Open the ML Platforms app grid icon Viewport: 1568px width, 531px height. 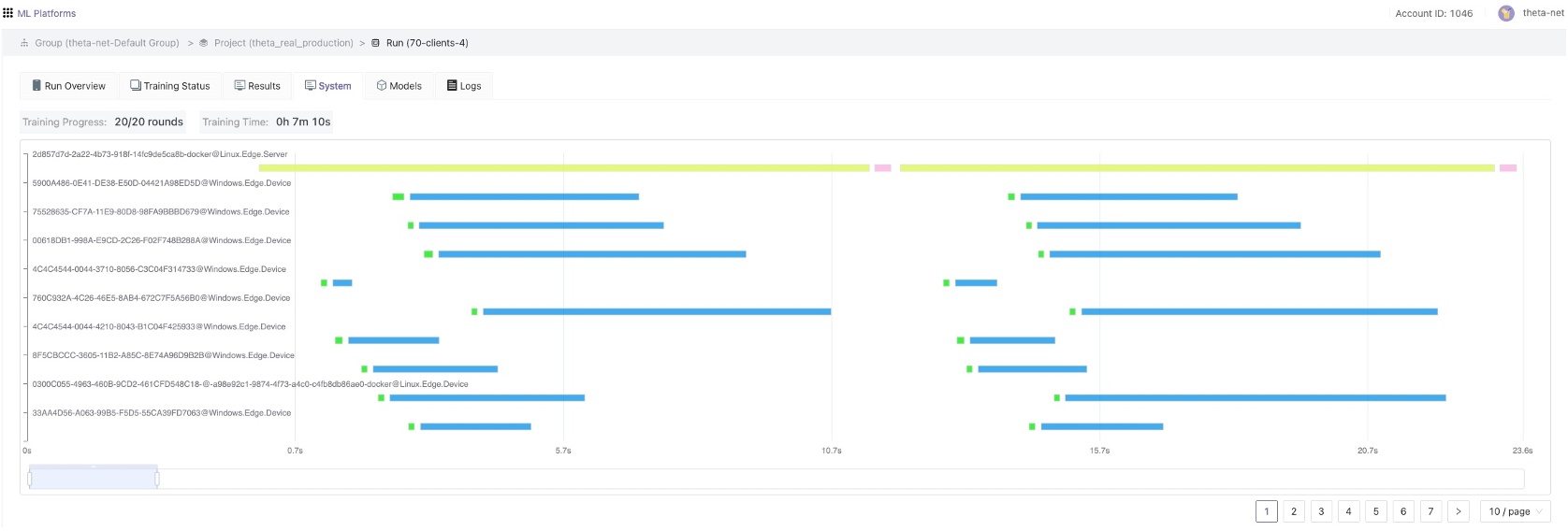point(8,13)
